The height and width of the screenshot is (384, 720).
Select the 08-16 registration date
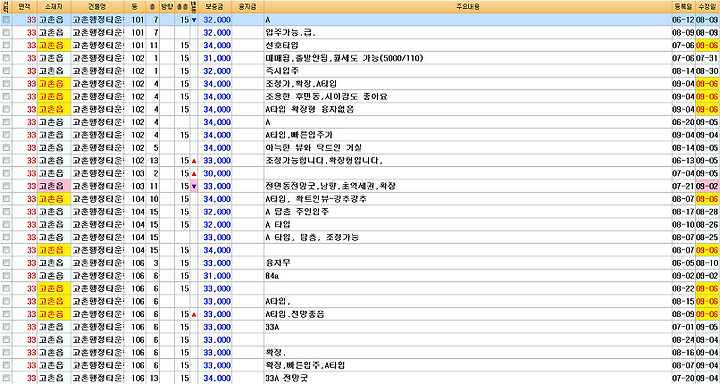point(683,353)
